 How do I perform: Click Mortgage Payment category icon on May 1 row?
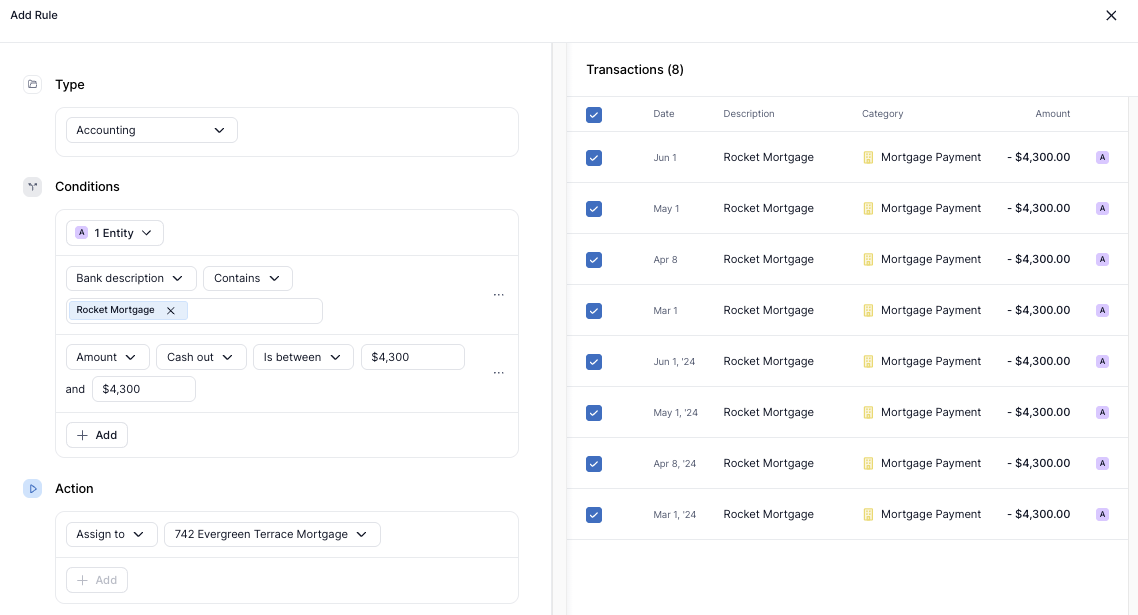868,208
